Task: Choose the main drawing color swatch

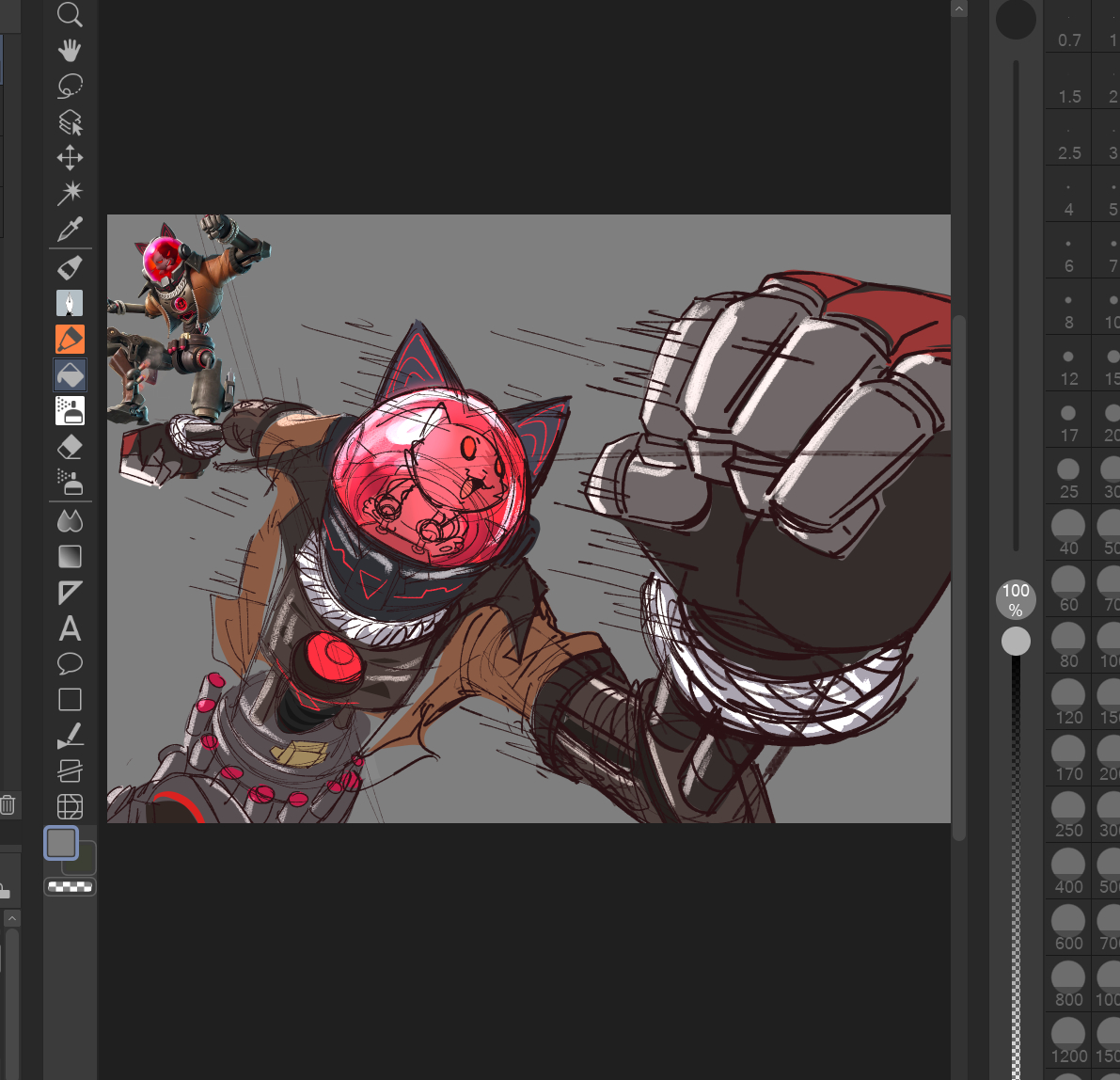Action: 61,843
